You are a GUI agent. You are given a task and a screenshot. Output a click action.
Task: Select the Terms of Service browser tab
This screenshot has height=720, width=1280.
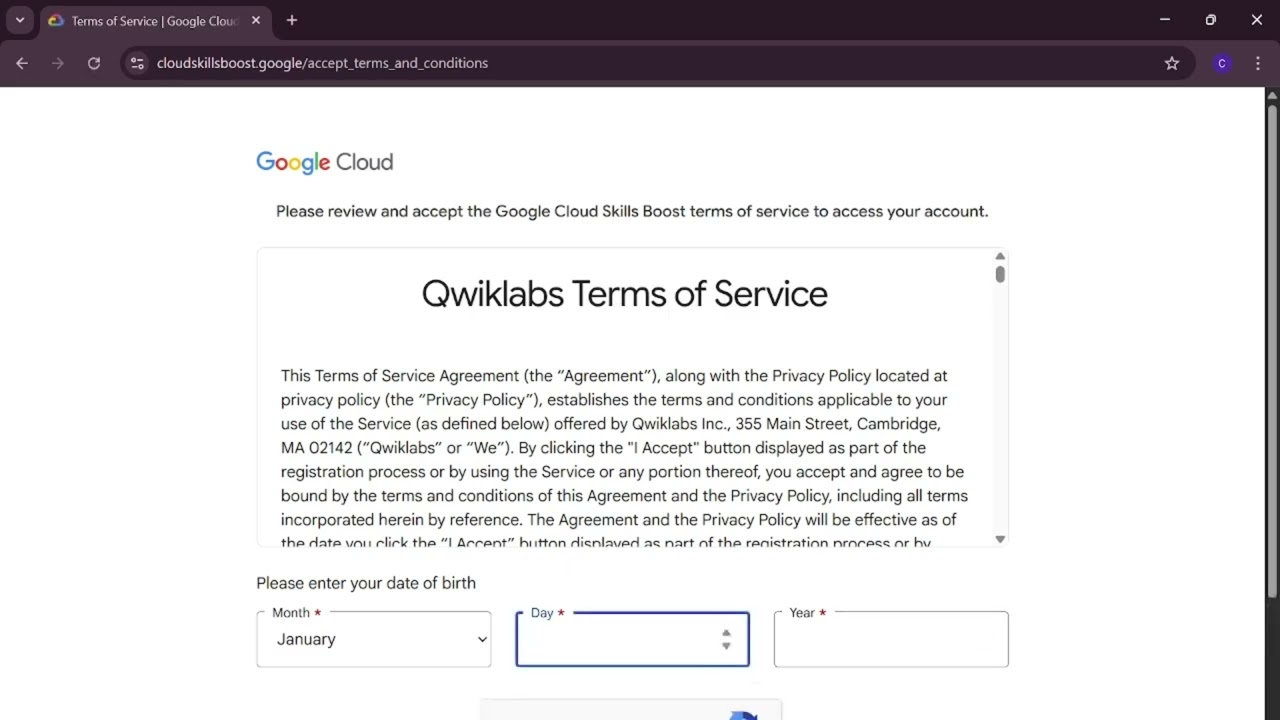point(155,20)
